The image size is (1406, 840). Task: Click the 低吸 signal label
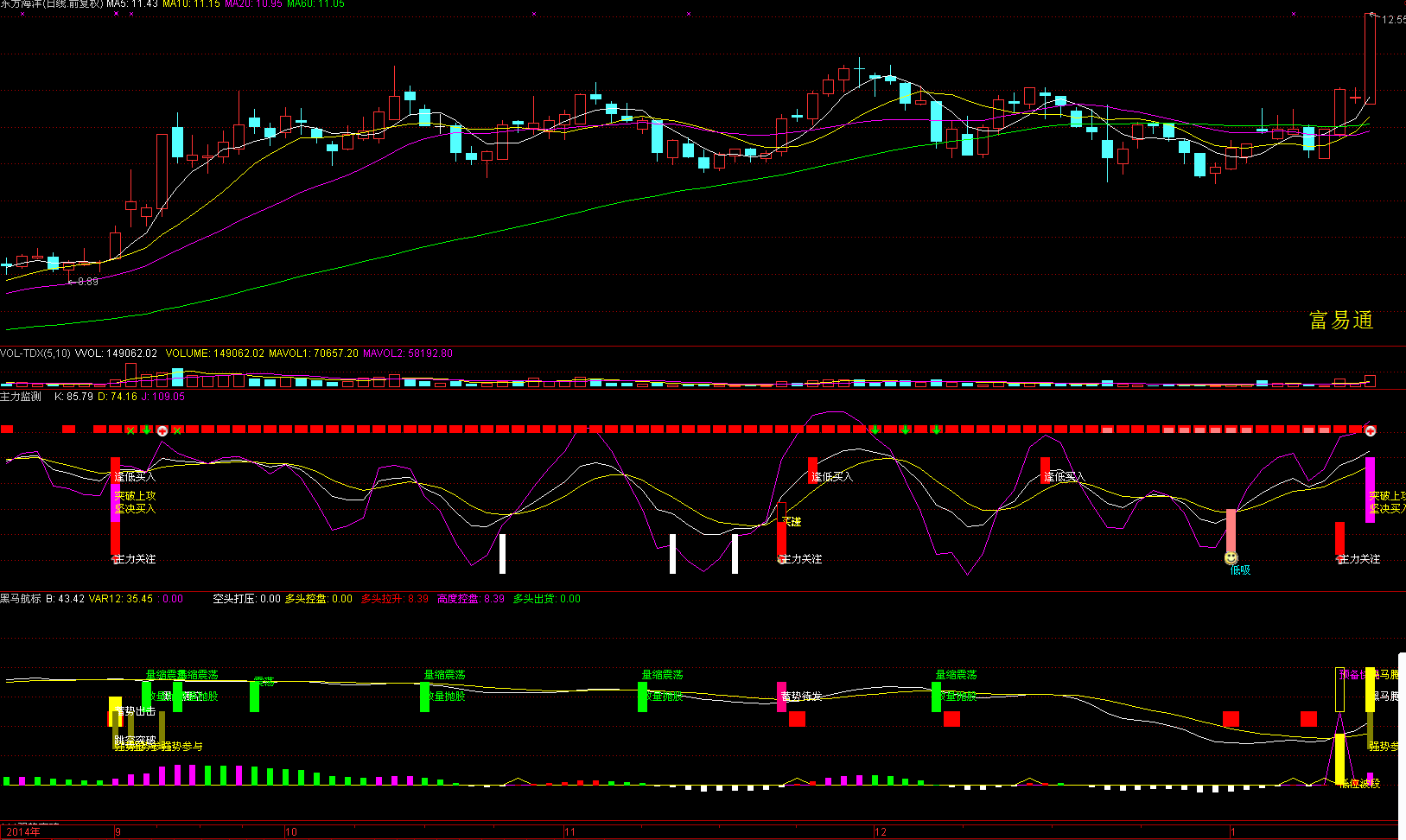1240,570
